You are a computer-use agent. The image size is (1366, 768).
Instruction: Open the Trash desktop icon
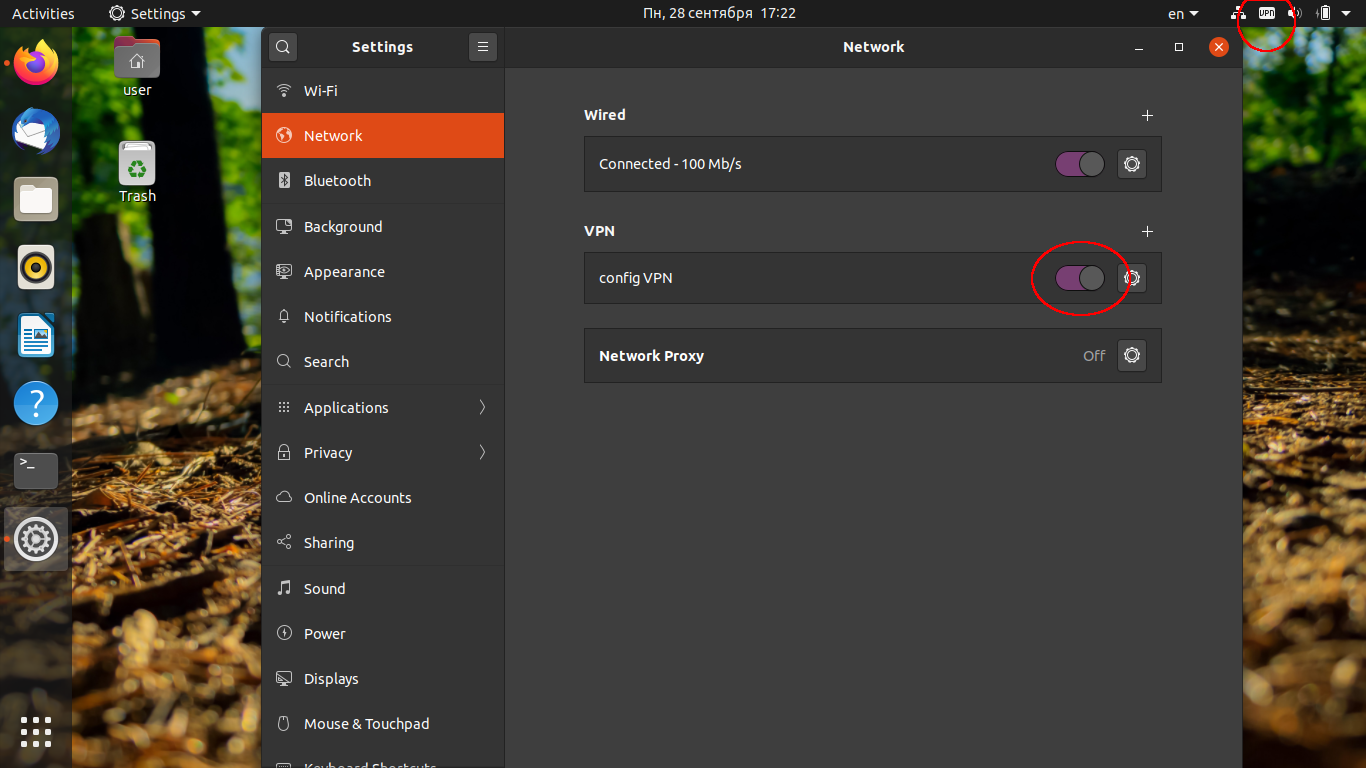[x=137, y=170]
